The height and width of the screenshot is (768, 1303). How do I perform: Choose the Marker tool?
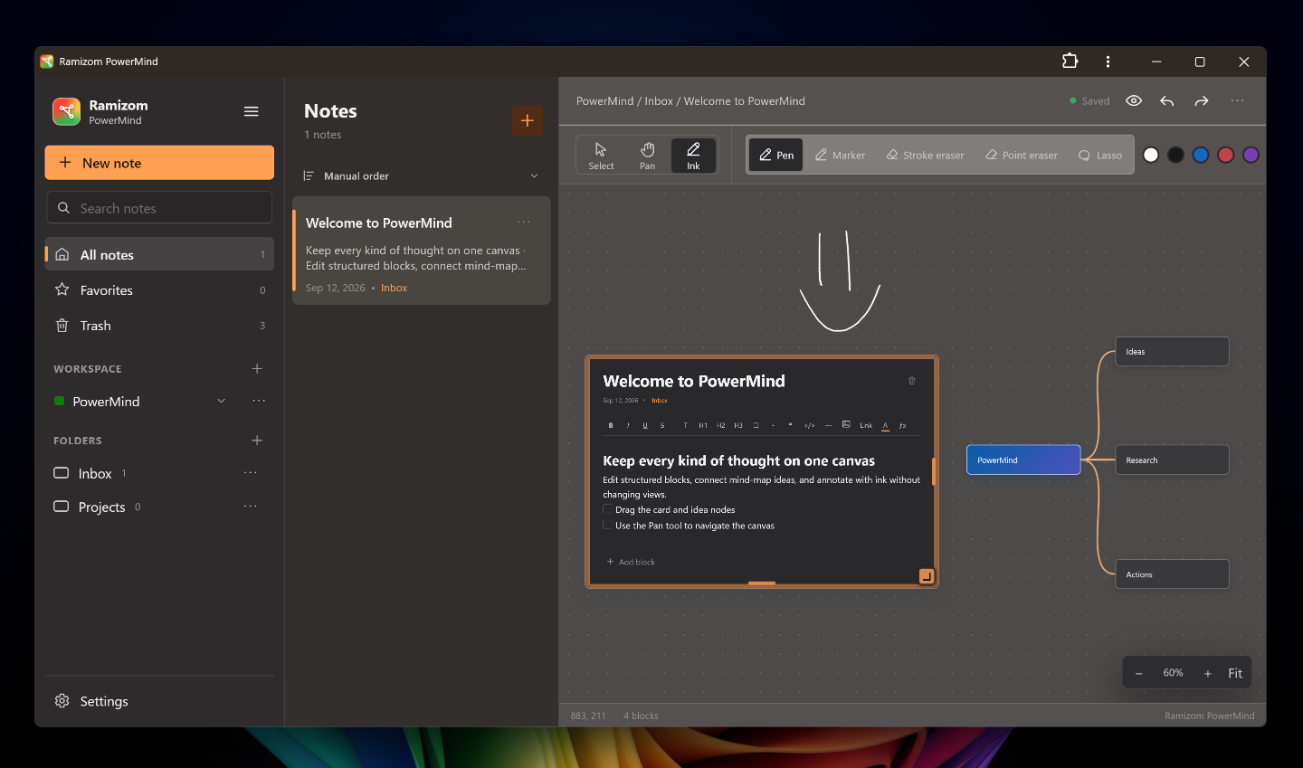(x=839, y=155)
